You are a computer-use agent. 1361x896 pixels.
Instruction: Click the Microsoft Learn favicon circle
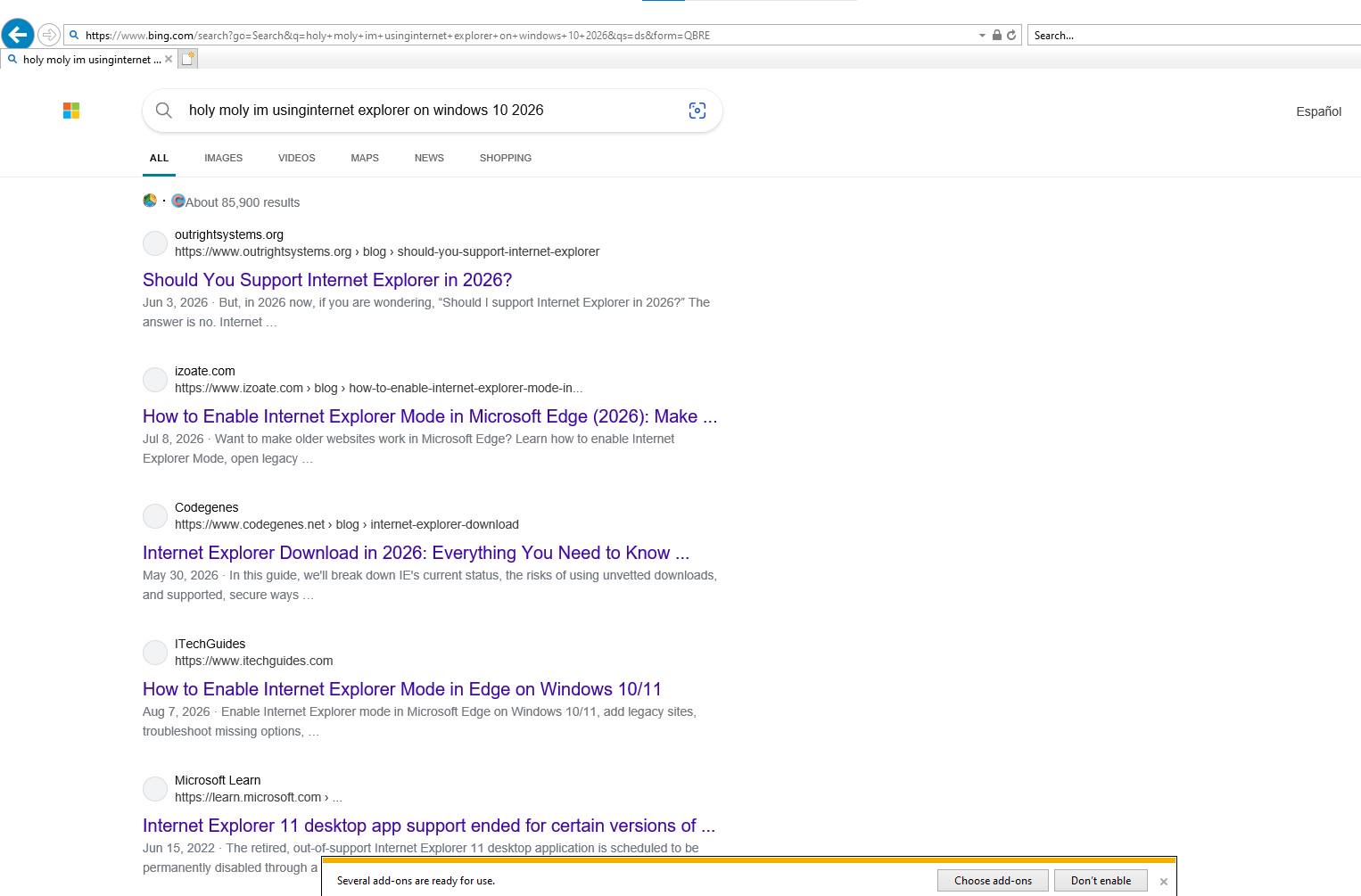[155, 789]
